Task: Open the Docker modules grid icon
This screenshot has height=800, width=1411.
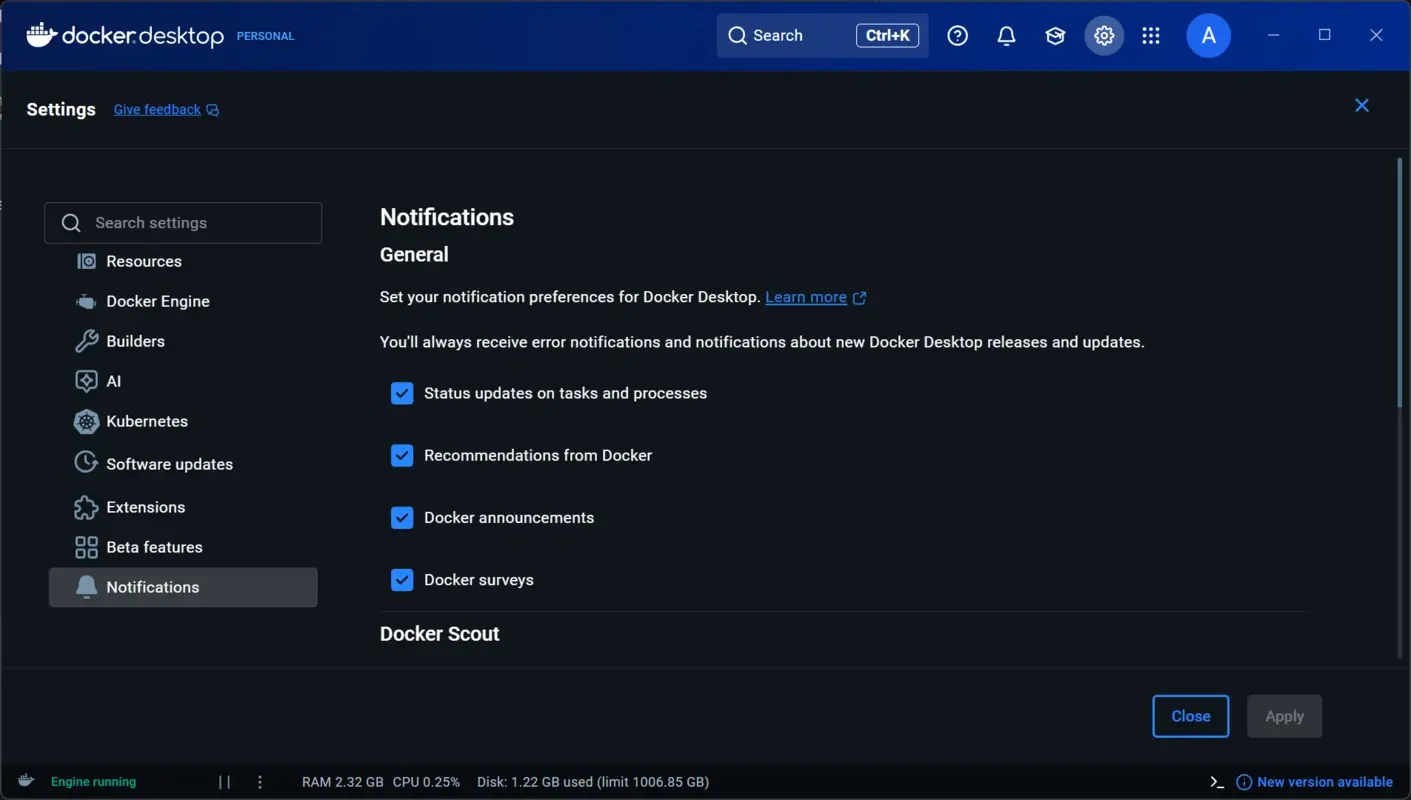Action: pos(1150,35)
